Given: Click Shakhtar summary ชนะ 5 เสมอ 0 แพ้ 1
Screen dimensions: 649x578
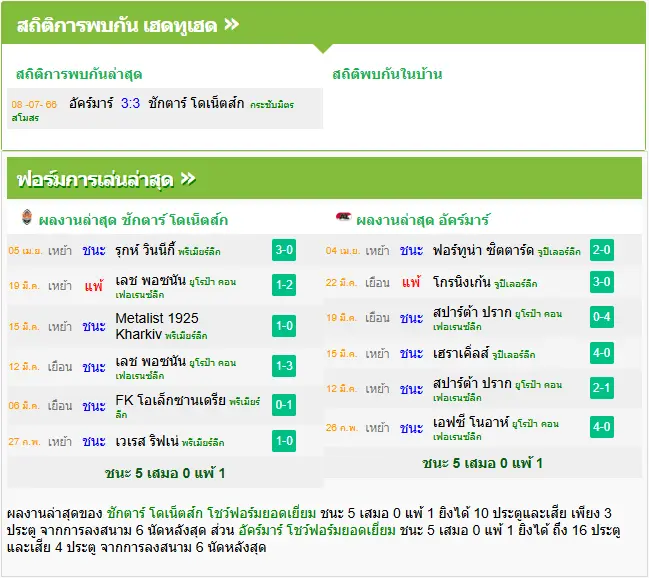Looking at the screenshot, I should 165,473.
